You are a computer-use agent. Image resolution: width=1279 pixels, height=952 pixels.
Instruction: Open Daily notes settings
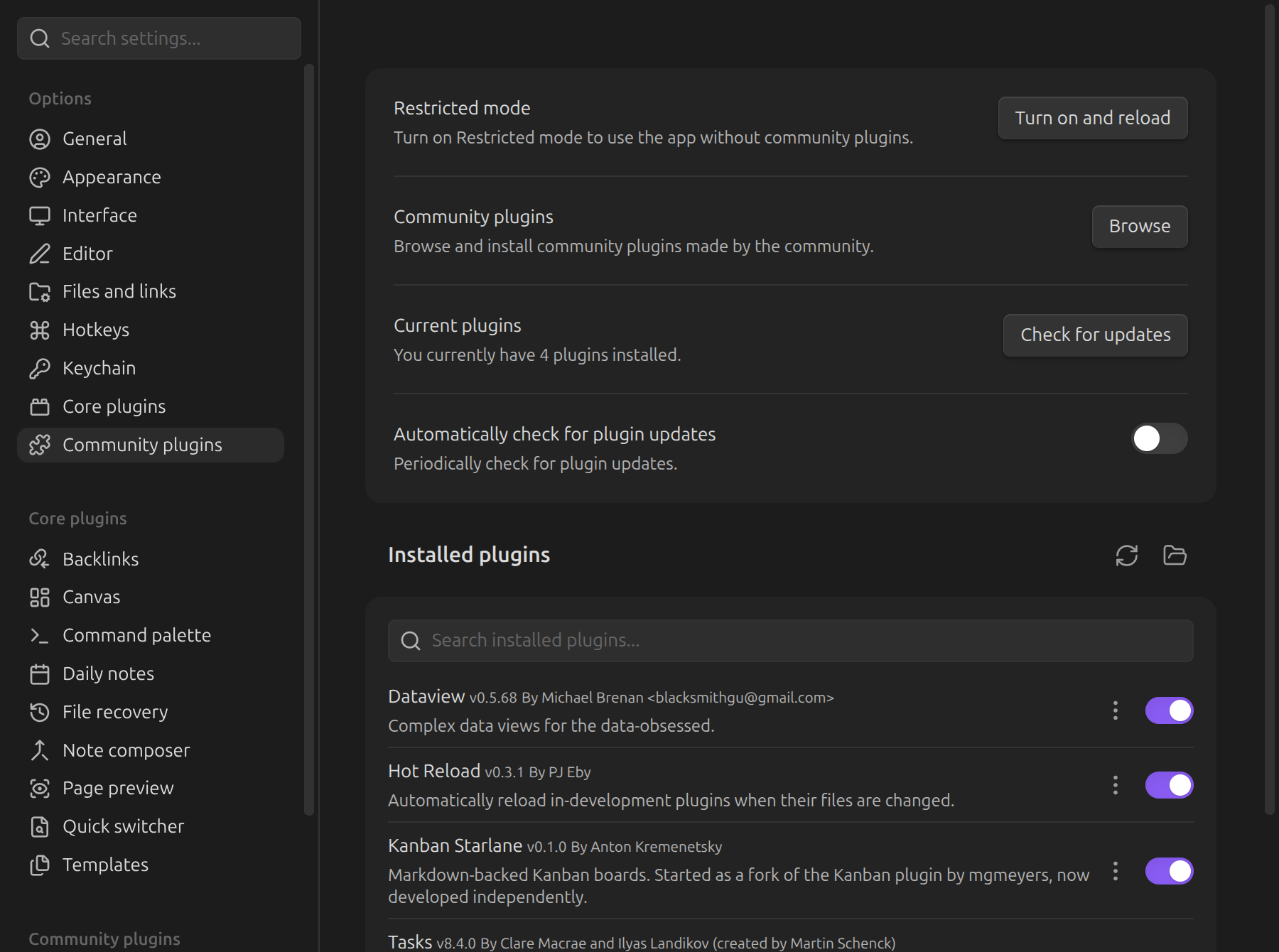click(x=151, y=674)
